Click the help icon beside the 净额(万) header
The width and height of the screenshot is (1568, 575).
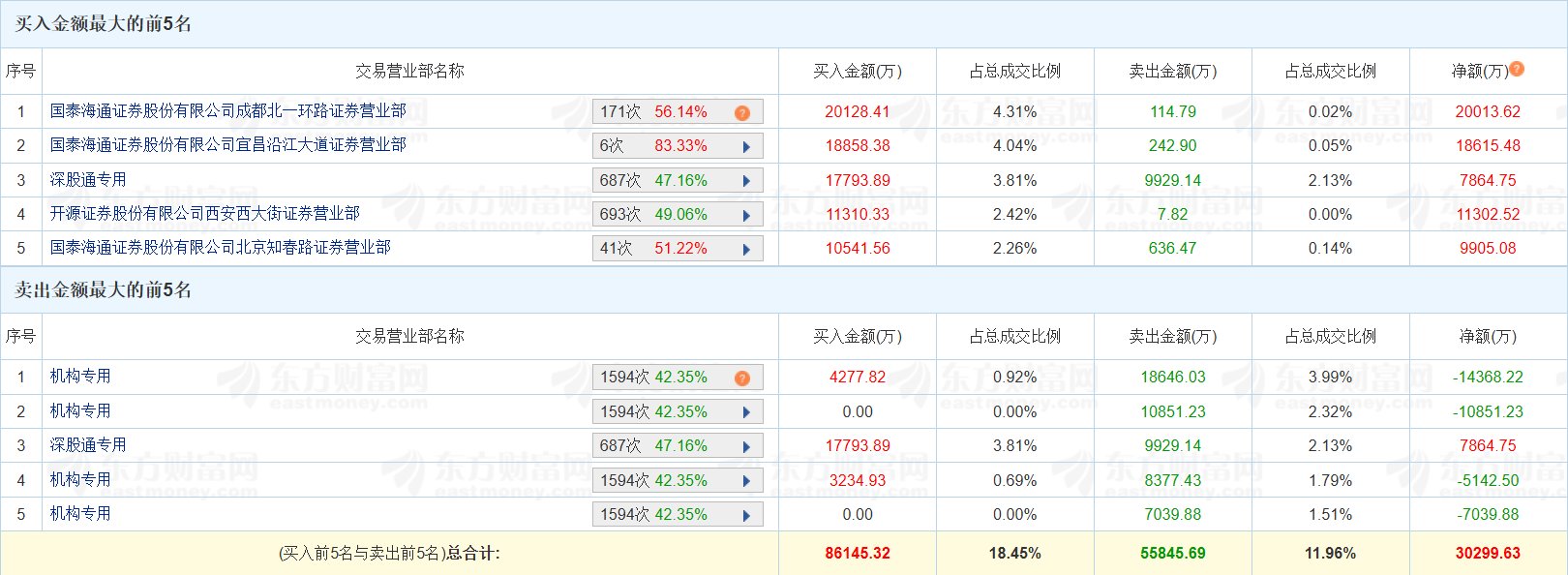coord(1517,69)
